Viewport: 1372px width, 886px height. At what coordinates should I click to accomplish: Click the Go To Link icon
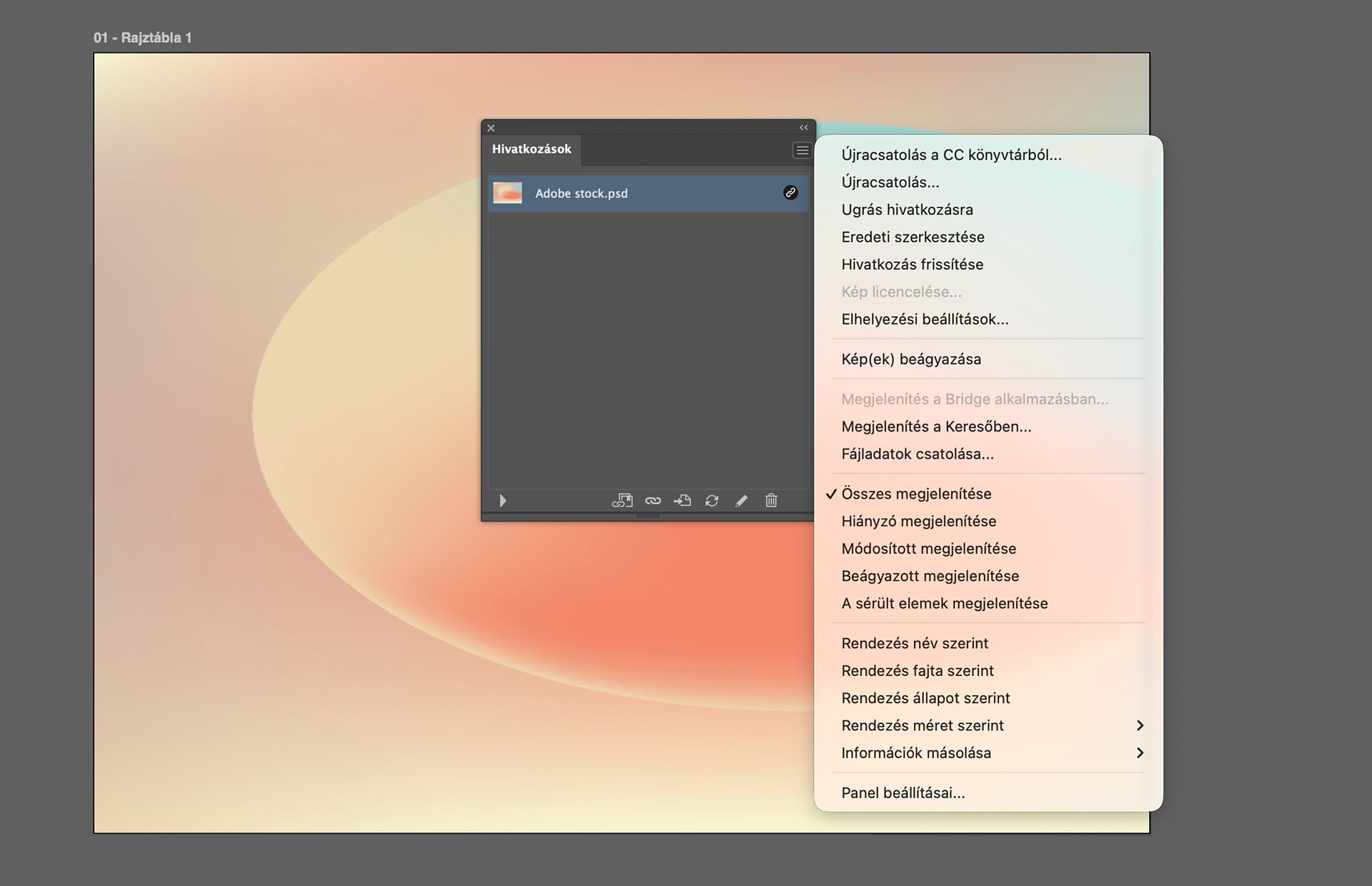pos(682,501)
